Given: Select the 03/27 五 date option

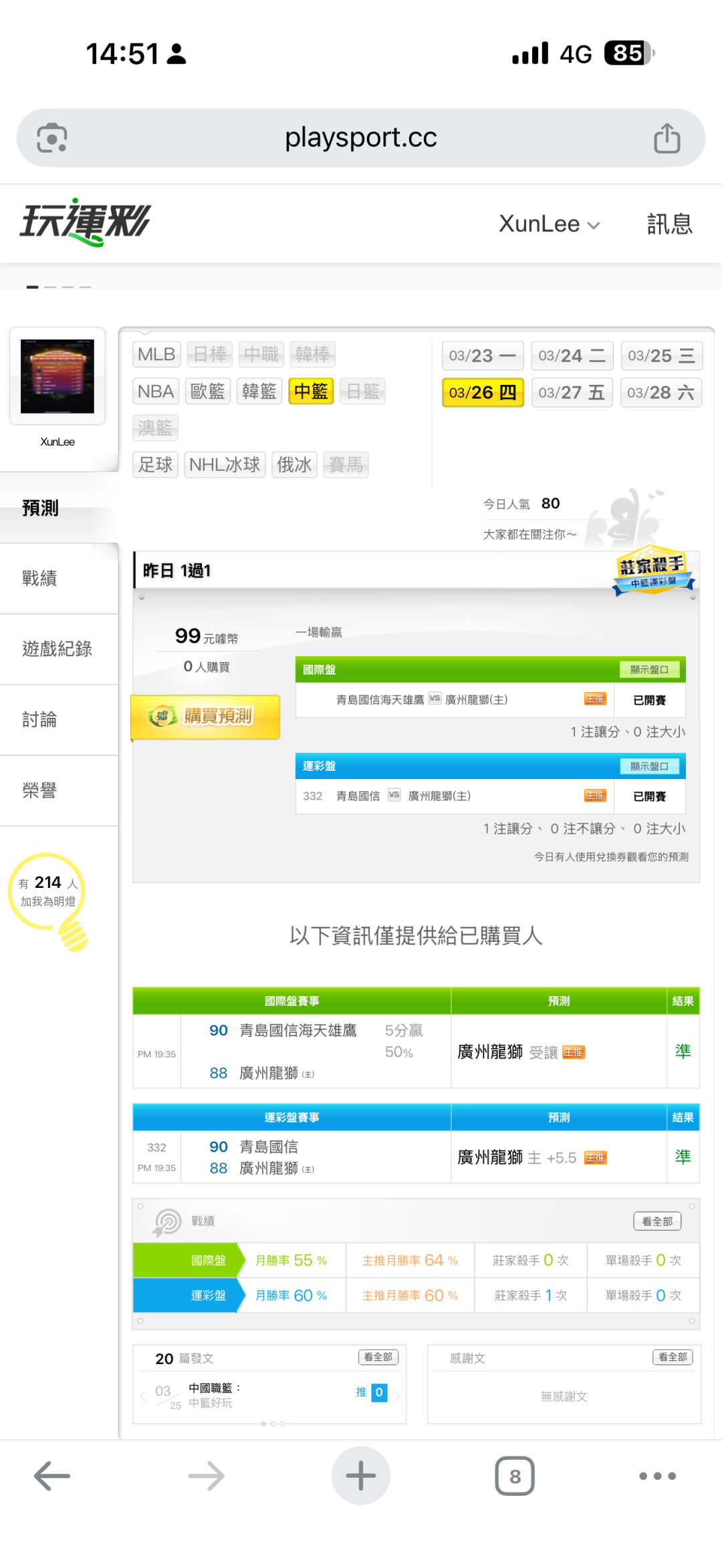Looking at the screenshot, I should pyautogui.click(x=572, y=393).
